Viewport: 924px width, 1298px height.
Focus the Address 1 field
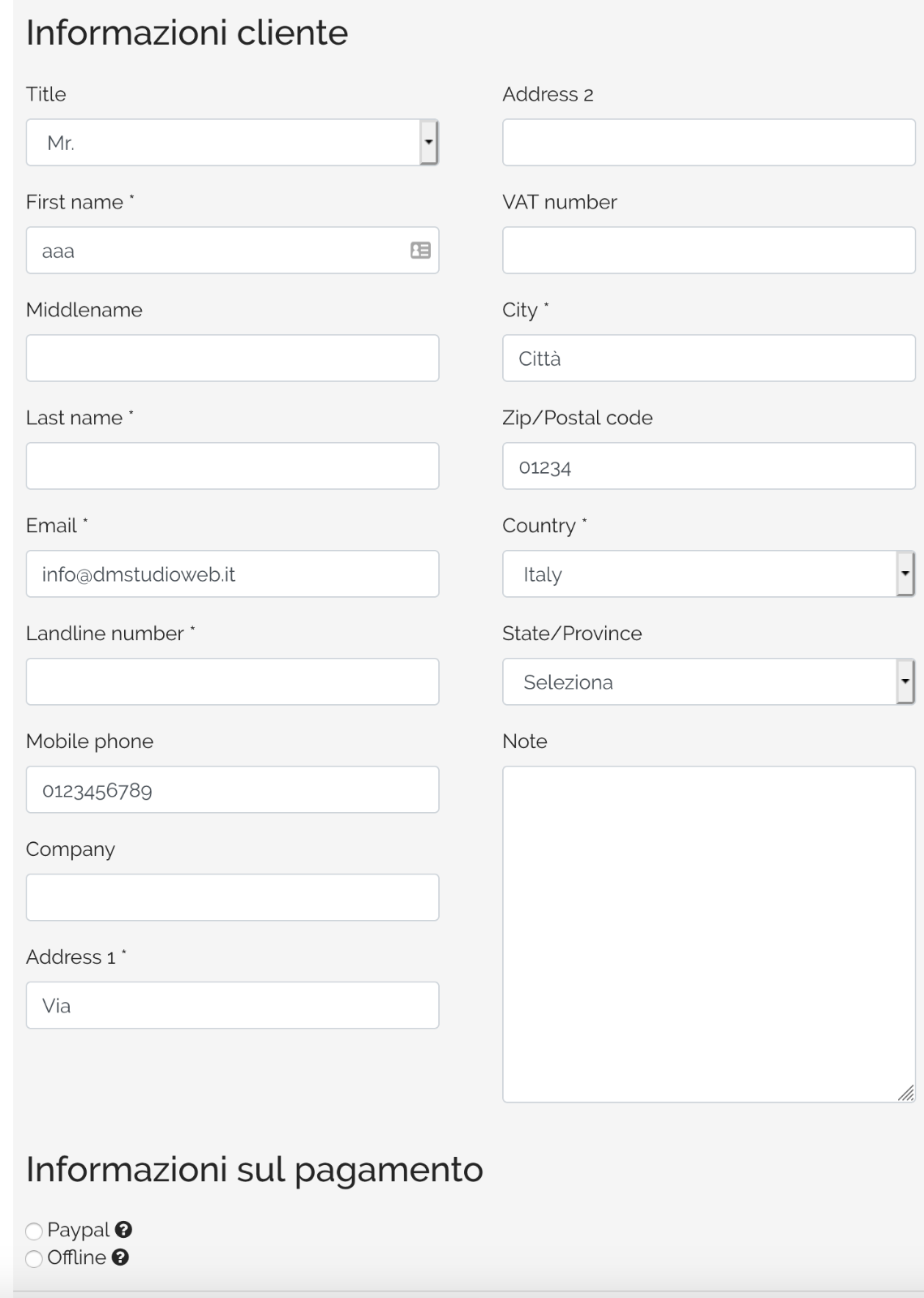point(232,1006)
